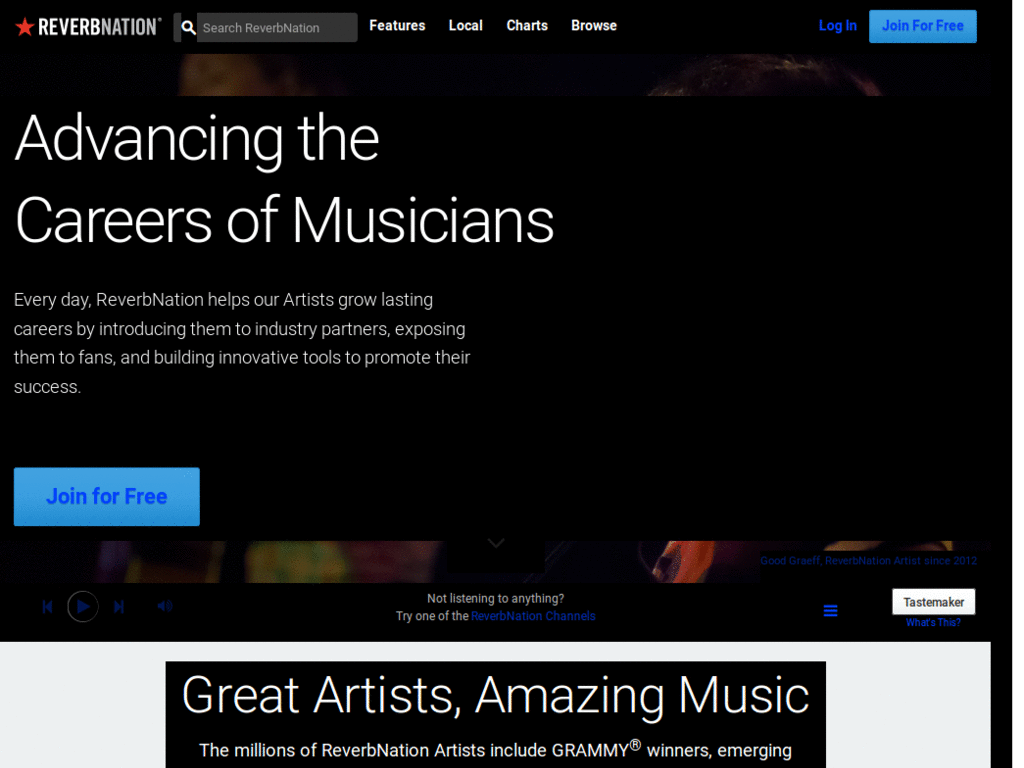This screenshot has width=1024, height=768.
Task: Click the down chevron below the hero
Action: coord(496,543)
